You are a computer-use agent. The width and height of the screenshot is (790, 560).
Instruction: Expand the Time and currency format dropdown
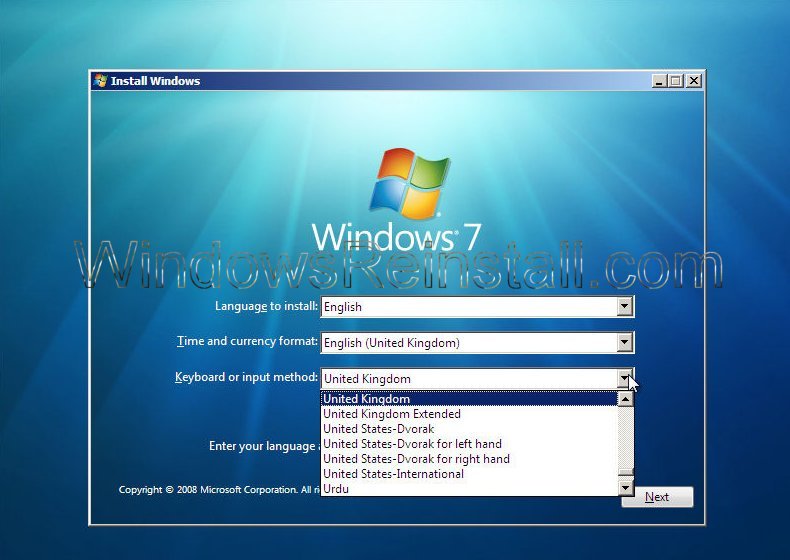click(625, 343)
